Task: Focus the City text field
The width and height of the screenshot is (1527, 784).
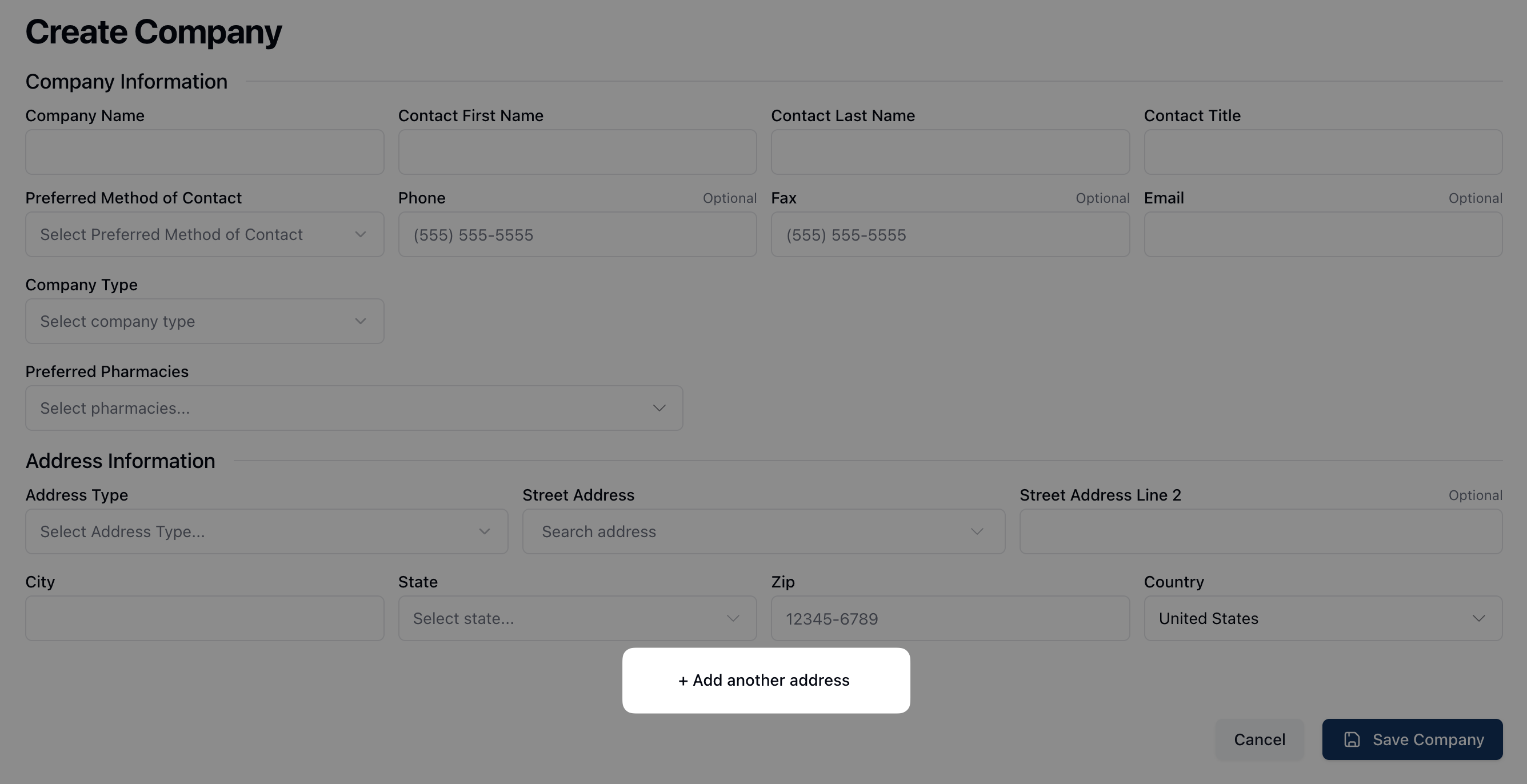Action: [x=205, y=619]
